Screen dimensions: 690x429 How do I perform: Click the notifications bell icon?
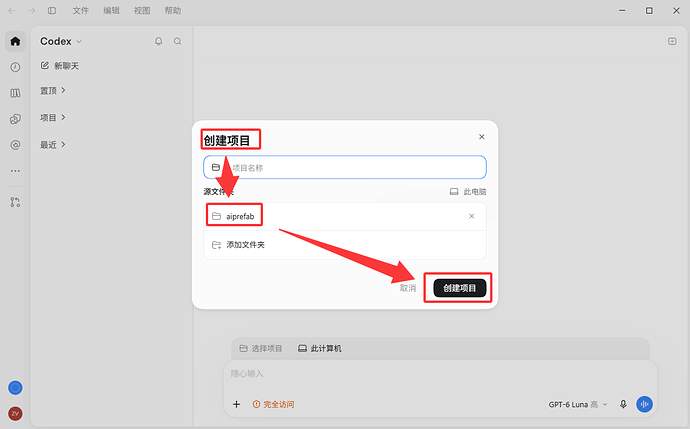coord(158,41)
